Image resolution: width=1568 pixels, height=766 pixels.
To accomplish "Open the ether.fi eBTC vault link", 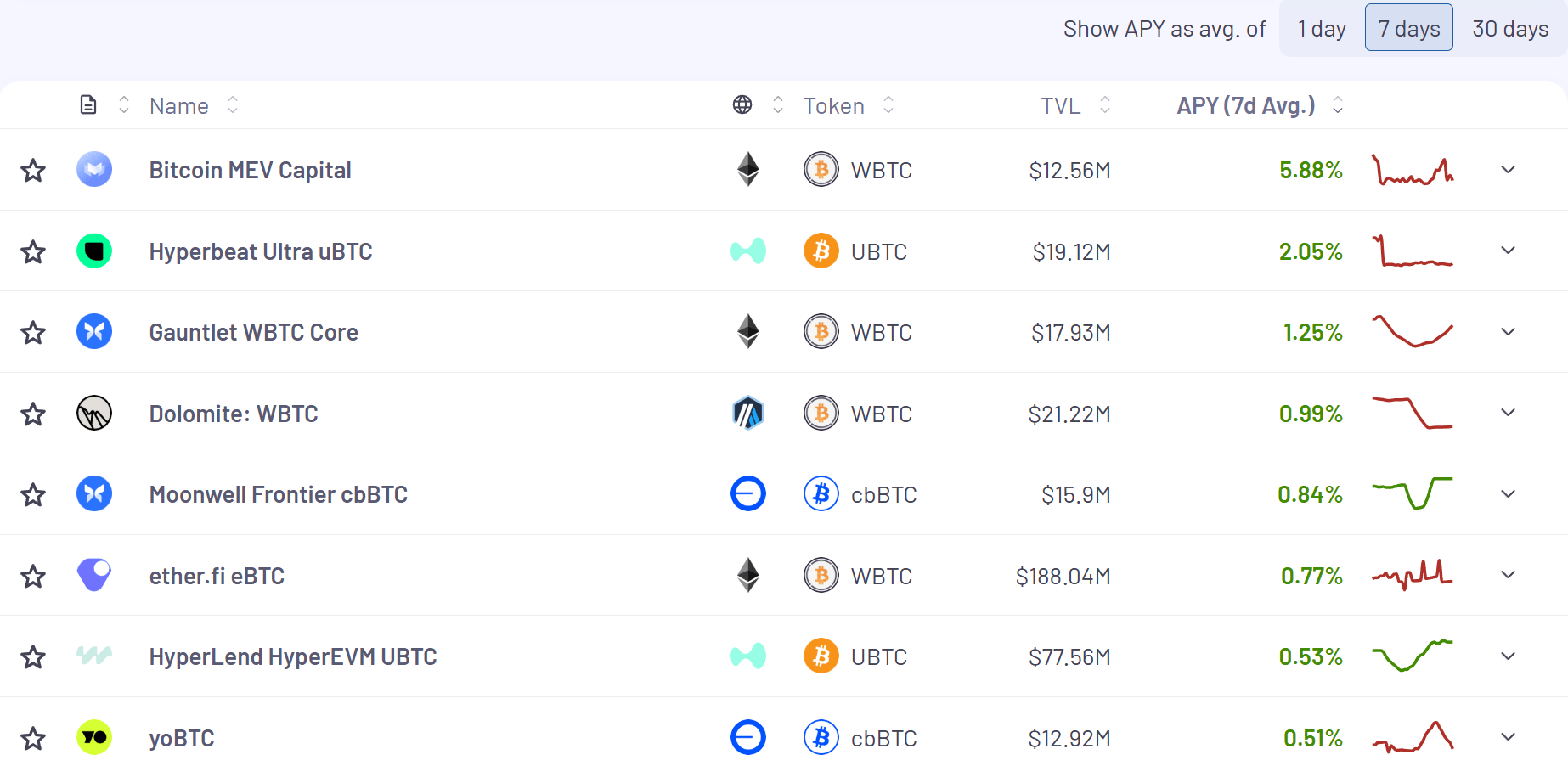I will (217, 576).
